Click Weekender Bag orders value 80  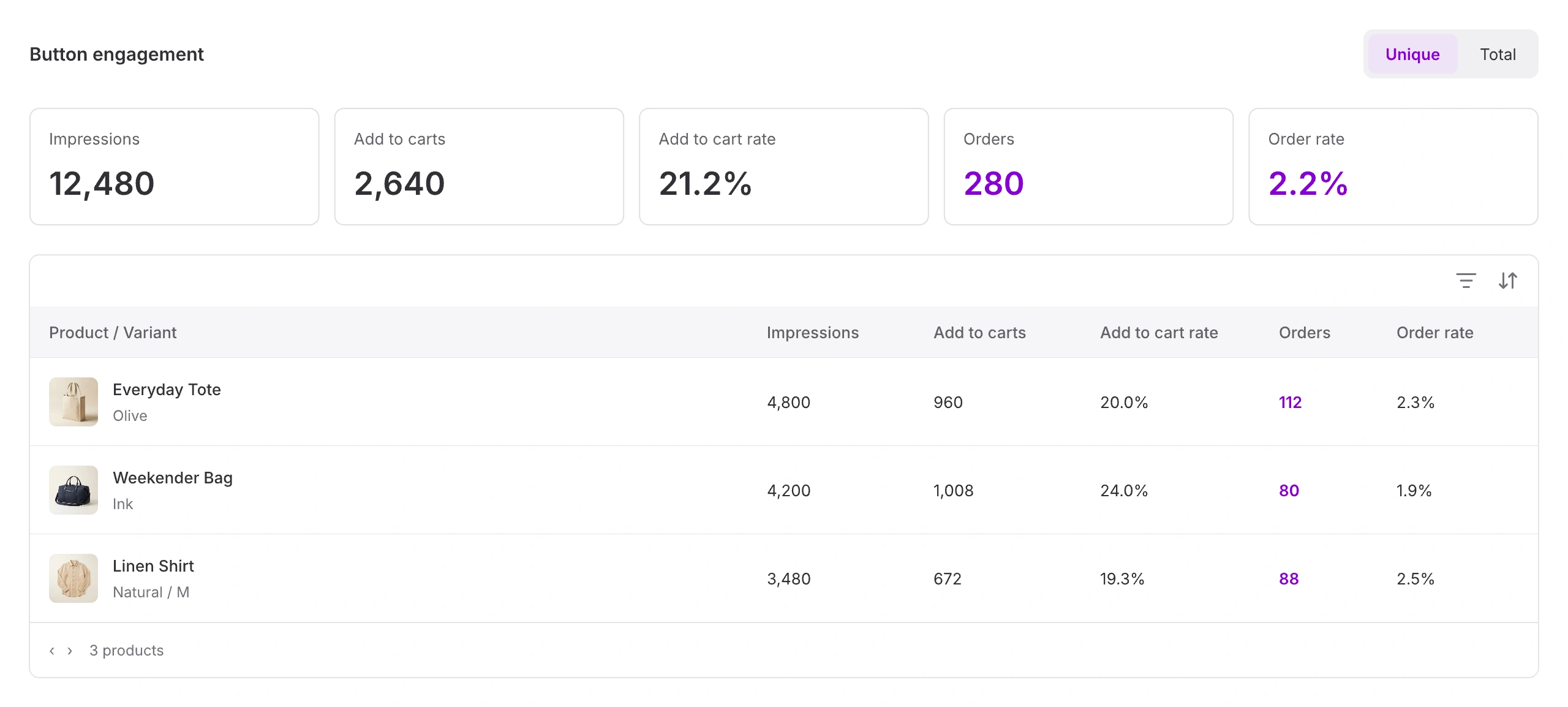pos(1289,491)
